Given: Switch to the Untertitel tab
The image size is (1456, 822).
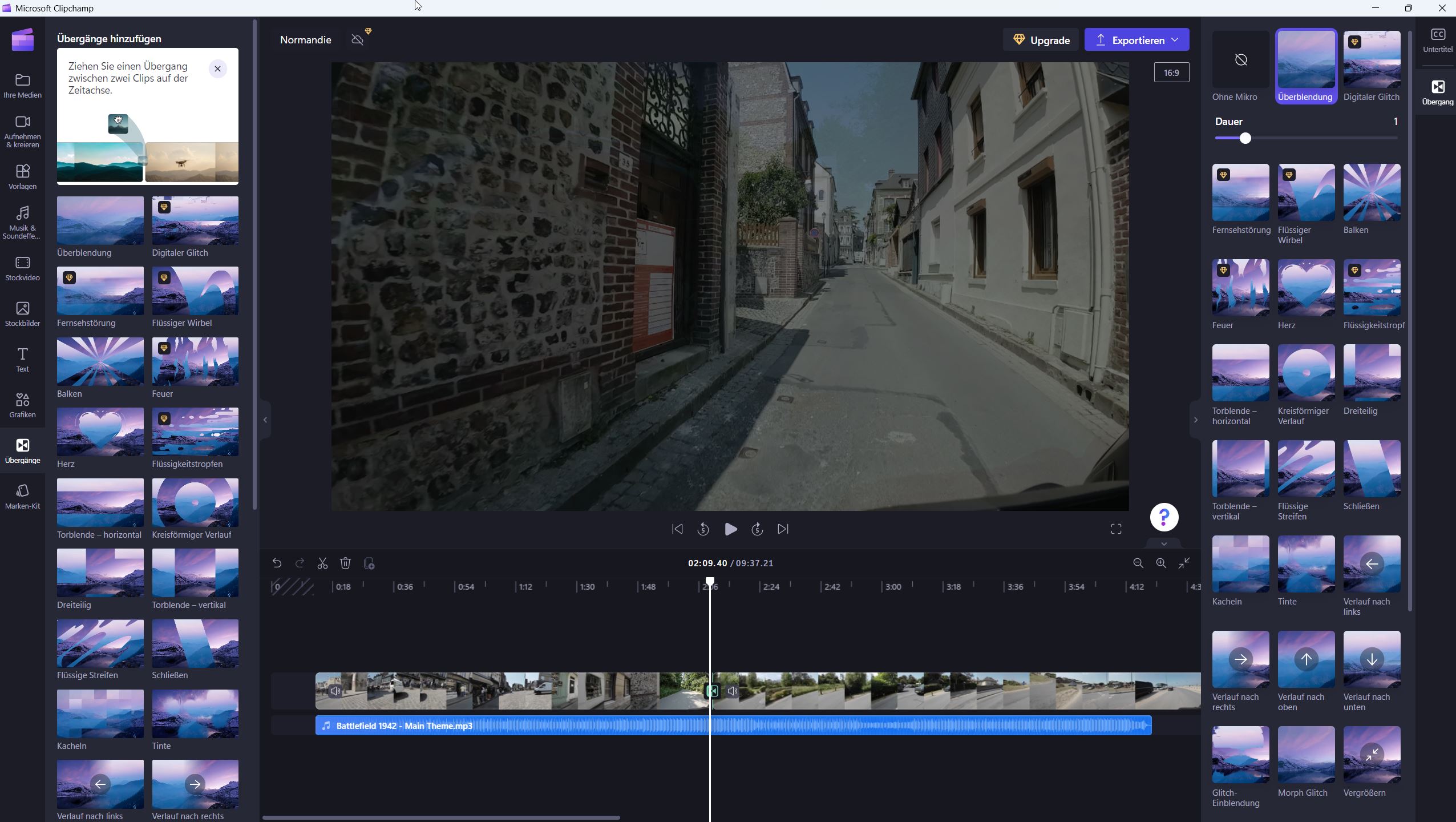Looking at the screenshot, I should click(x=1437, y=40).
